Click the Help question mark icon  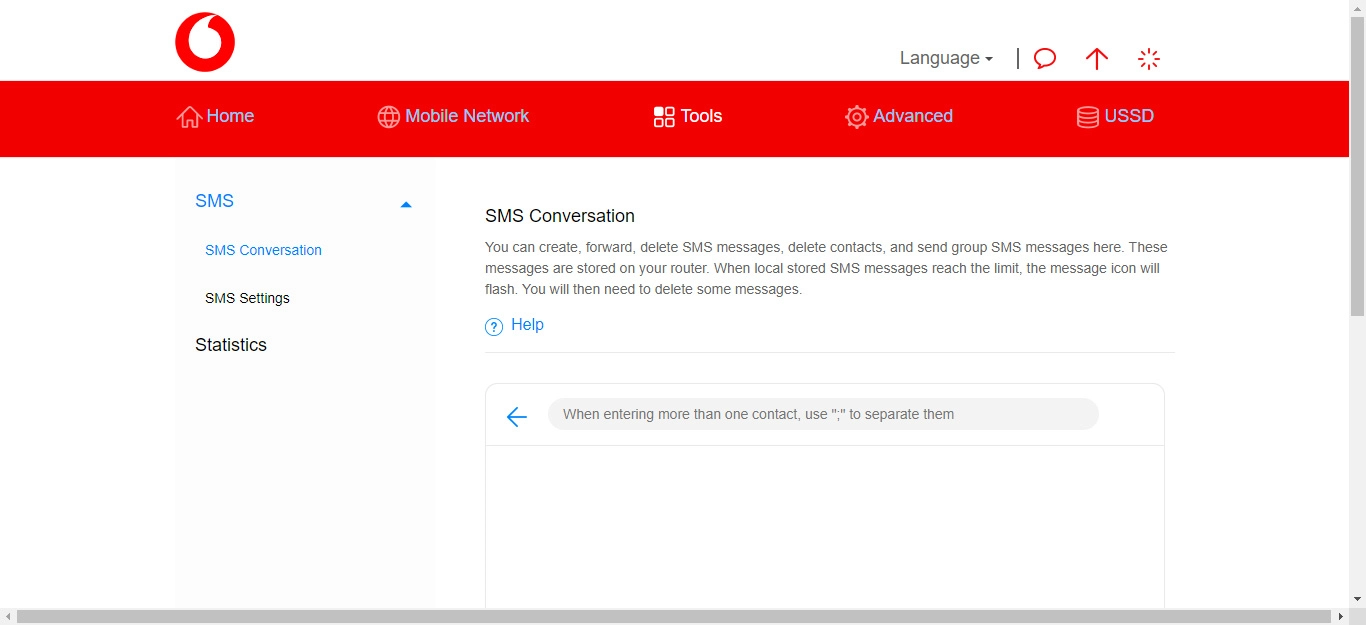click(x=493, y=326)
